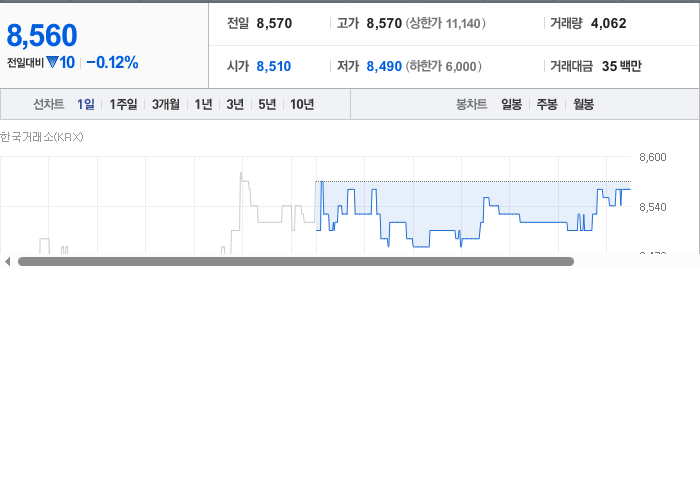The width and height of the screenshot is (700, 490).
Task: Click the 거래대금 35 백만 value
Action: (621, 66)
